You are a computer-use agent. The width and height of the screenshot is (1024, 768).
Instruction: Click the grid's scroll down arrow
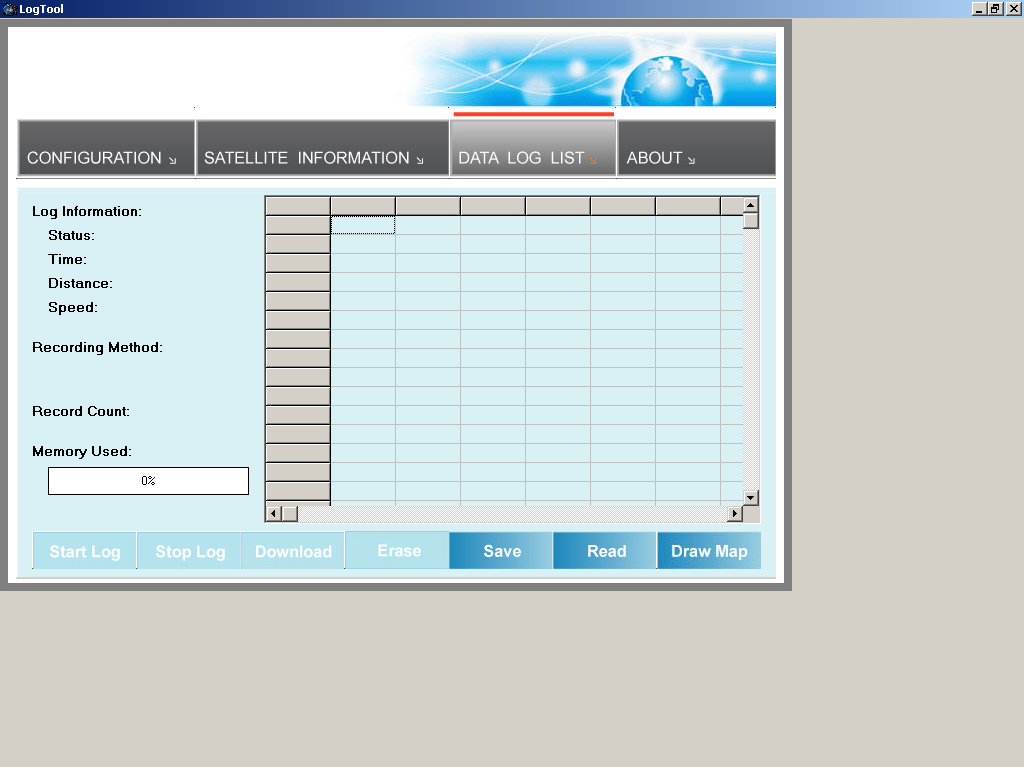pos(751,497)
